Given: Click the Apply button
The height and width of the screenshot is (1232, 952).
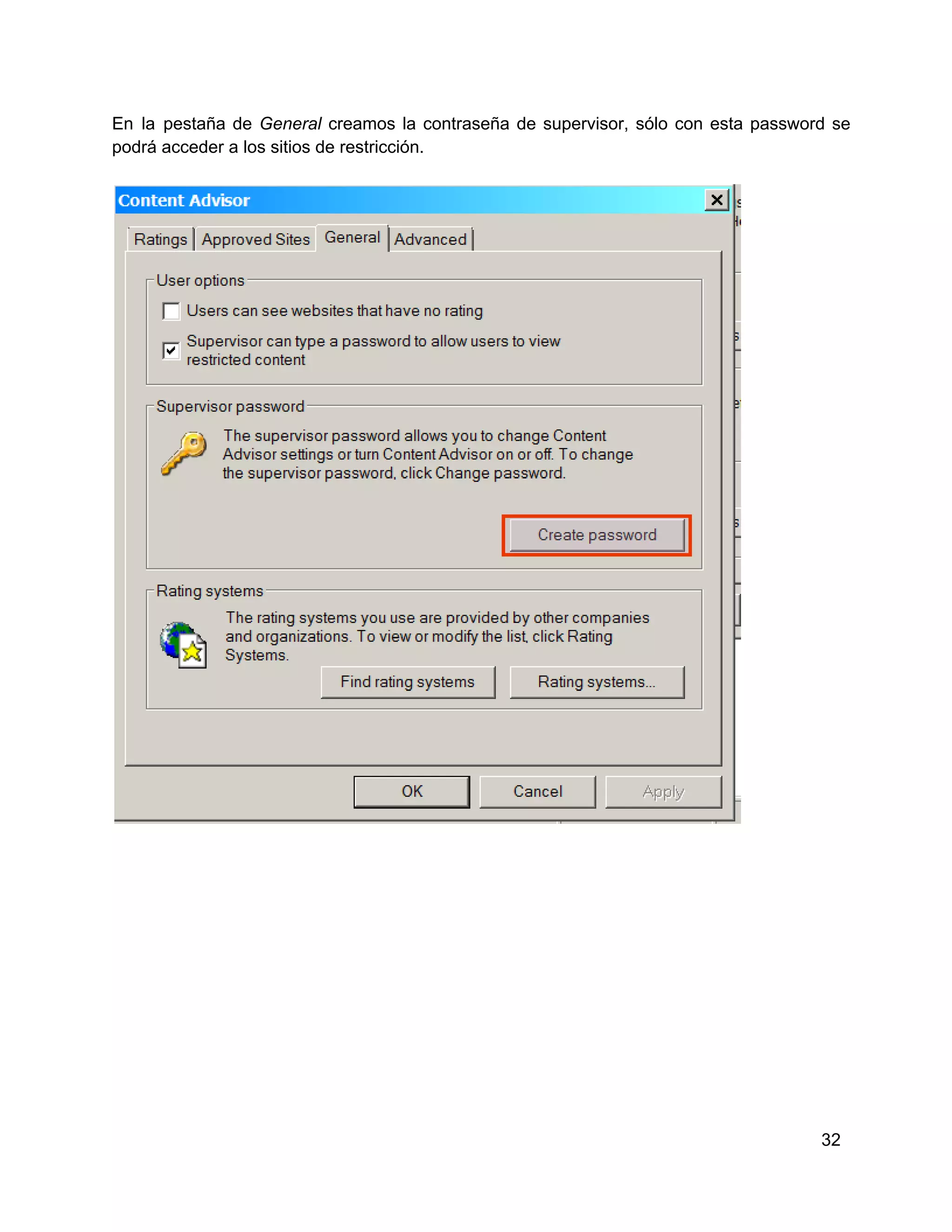Looking at the screenshot, I should click(663, 791).
